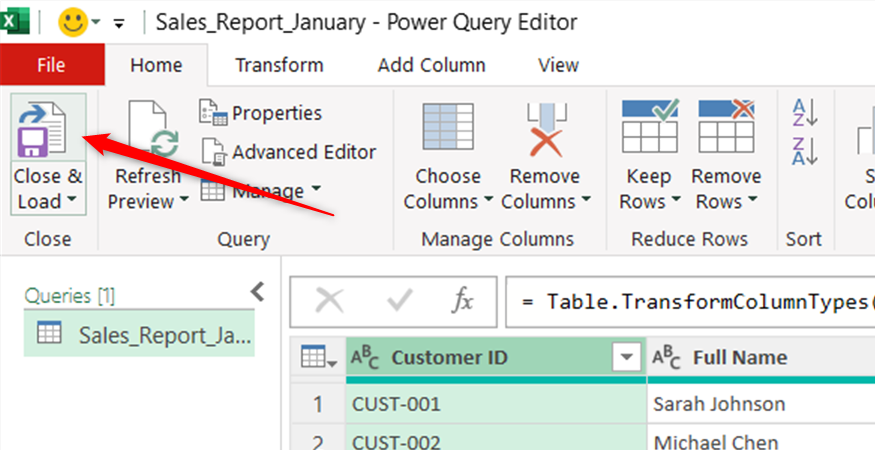The width and height of the screenshot is (875, 450).
Task: Click into the formula bar text
Action: click(690, 301)
